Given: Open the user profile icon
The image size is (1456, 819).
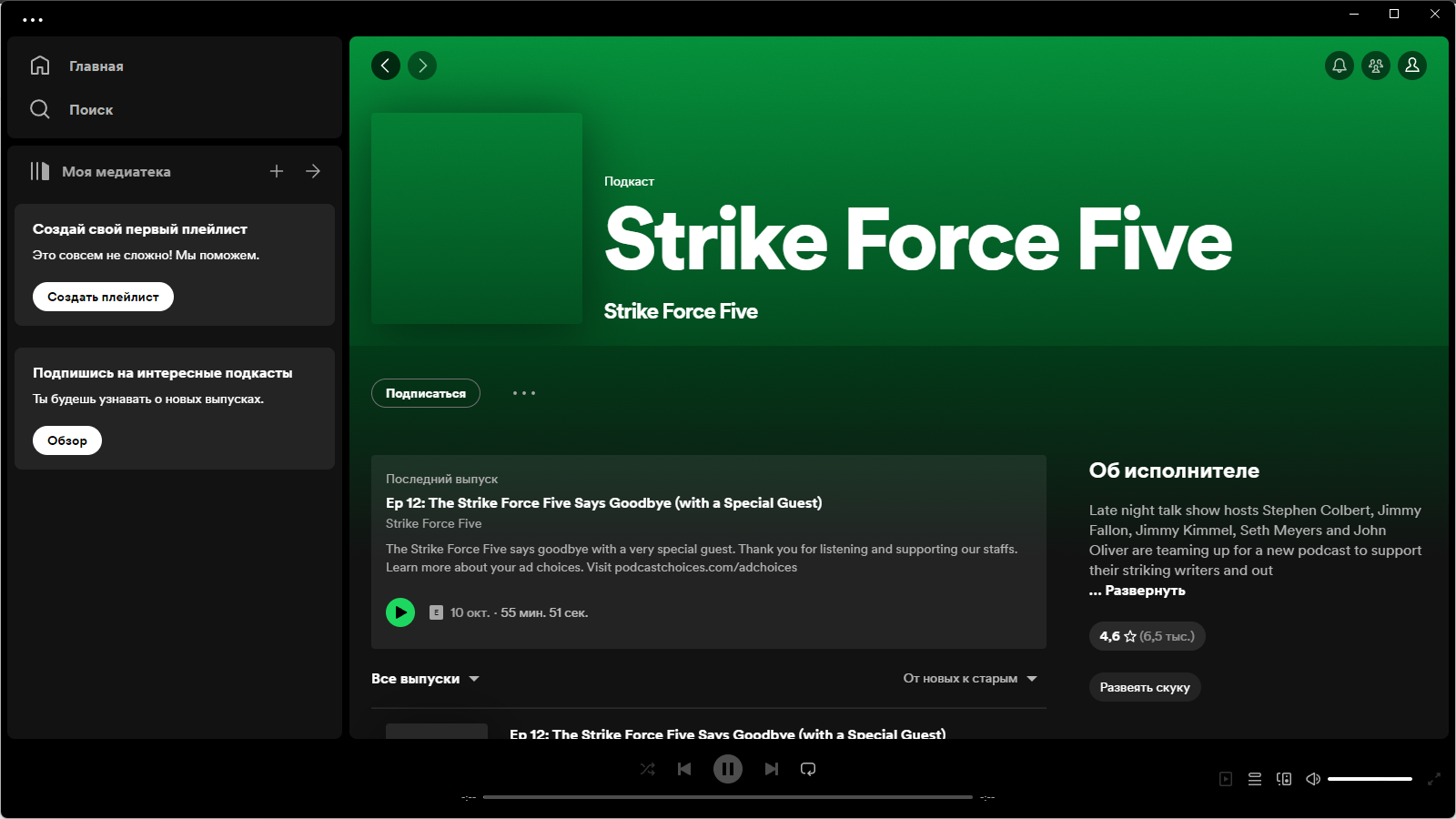Looking at the screenshot, I should click(x=1412, y=66).
